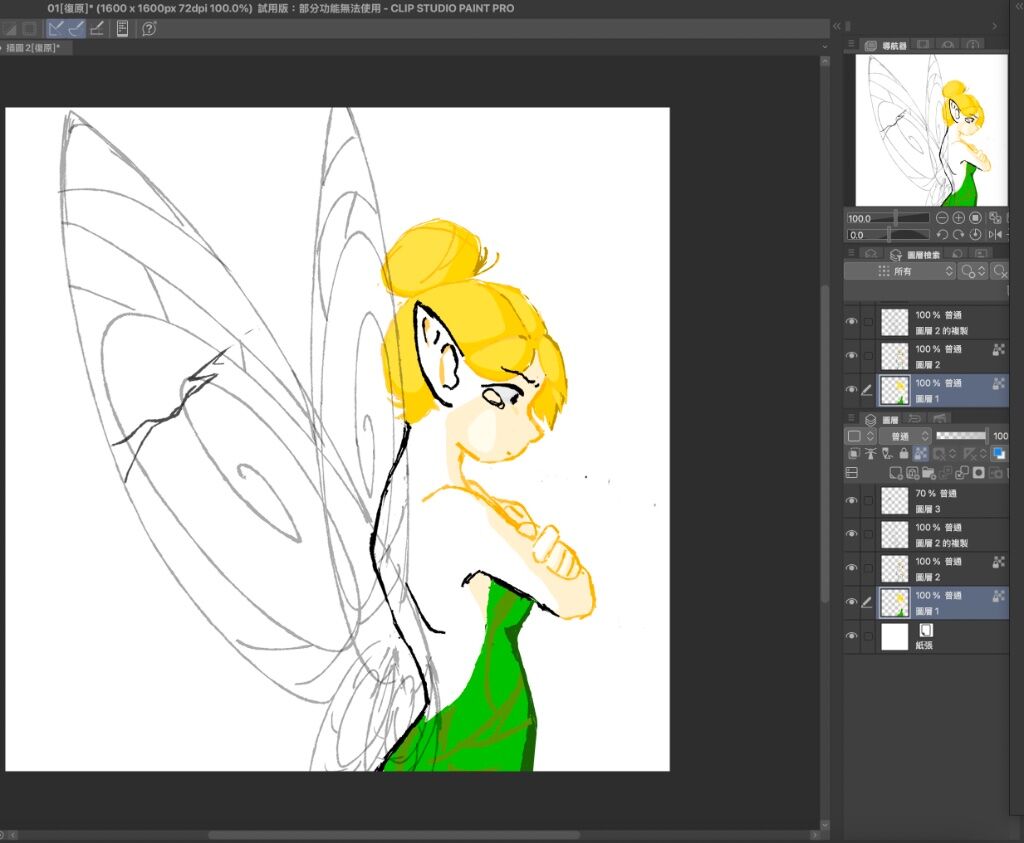
Task: Rotate canvas right in Navigator
Action: click(958, 234)
